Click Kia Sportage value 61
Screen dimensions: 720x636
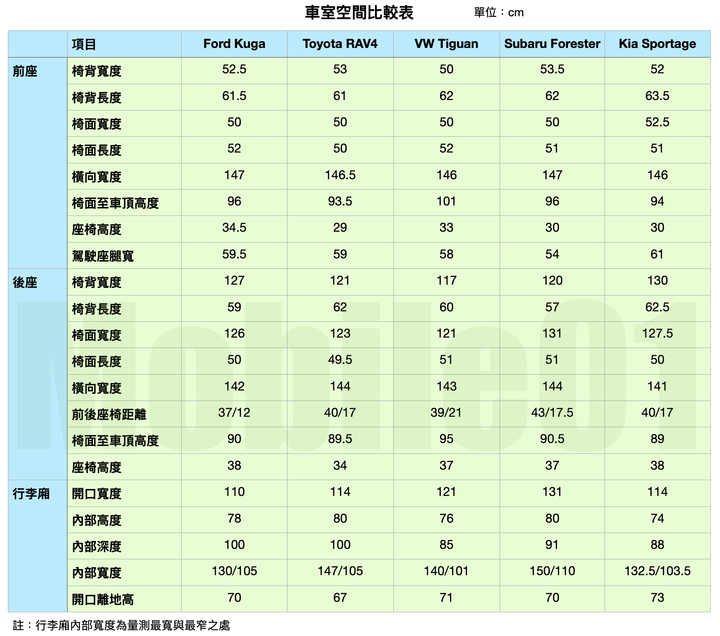tap(657, 254)
